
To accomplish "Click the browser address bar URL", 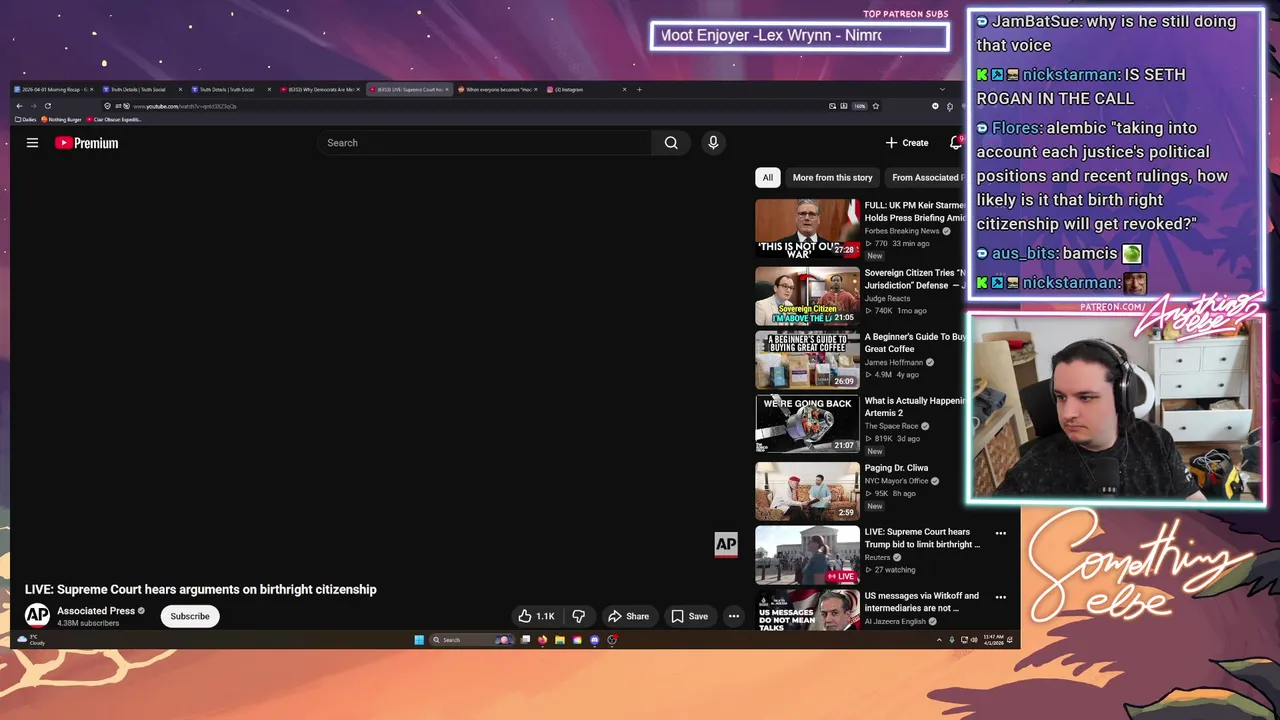I will pos(185,106).
